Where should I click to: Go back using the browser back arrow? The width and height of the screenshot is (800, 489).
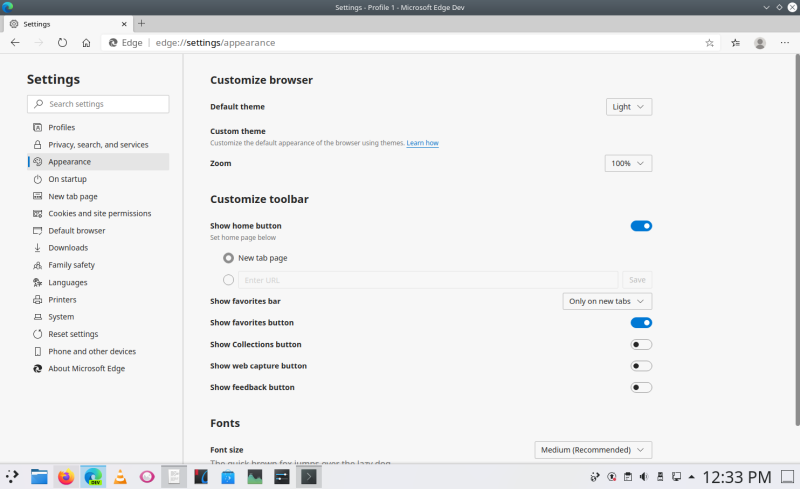pyautogui.click(x=15, y=43)
